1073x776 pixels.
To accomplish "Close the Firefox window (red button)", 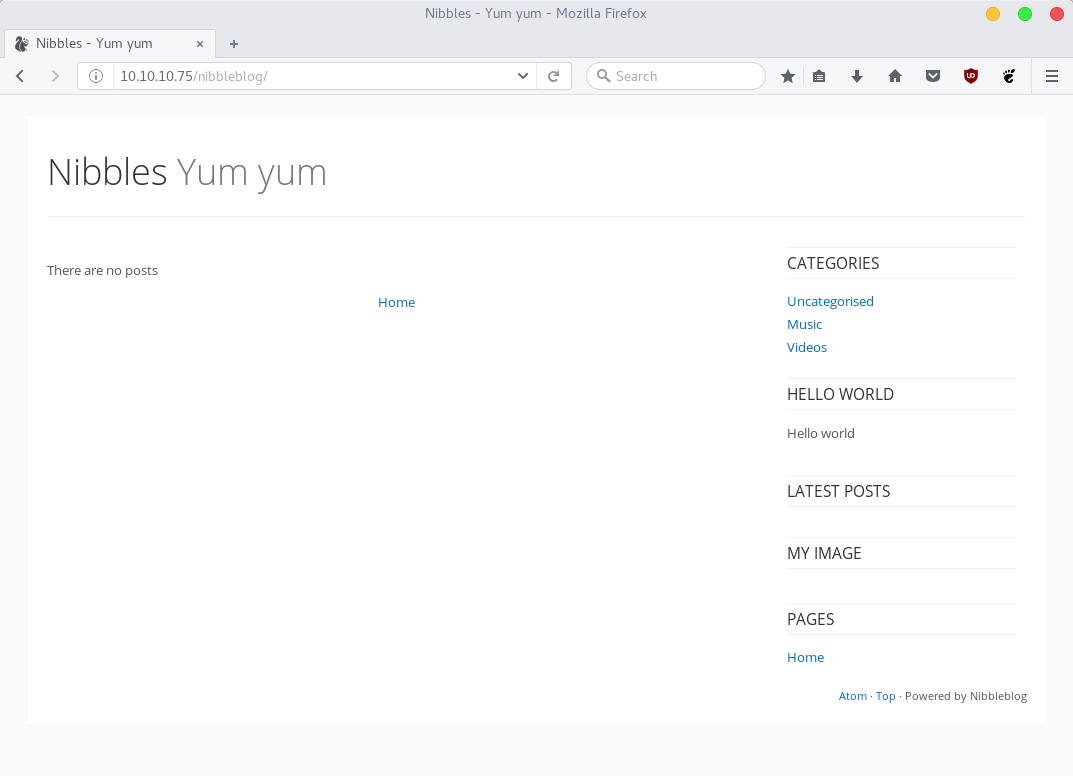I will pos(1057,14).
